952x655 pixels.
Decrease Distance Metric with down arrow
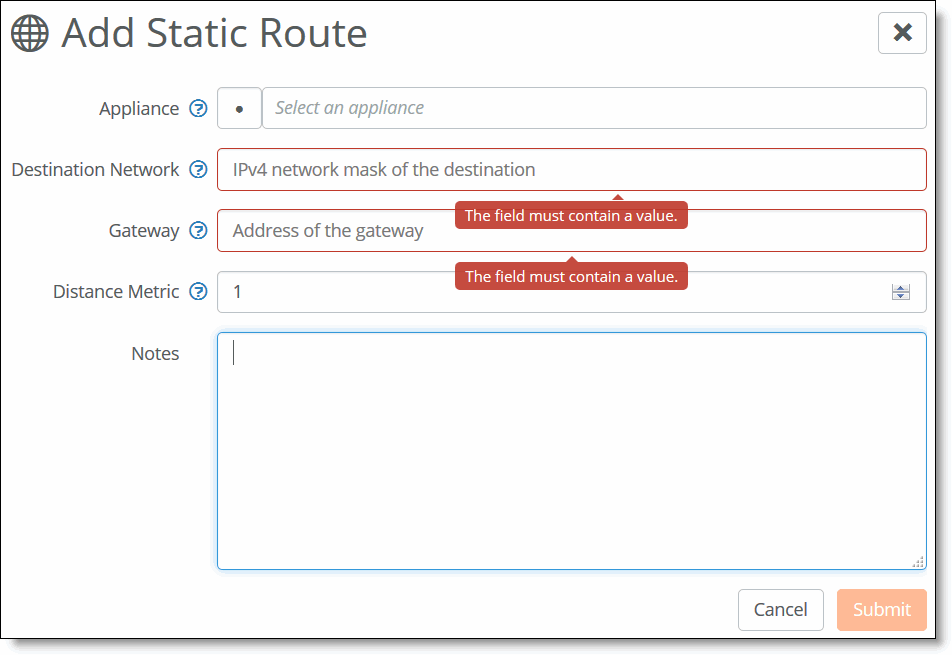900,296
